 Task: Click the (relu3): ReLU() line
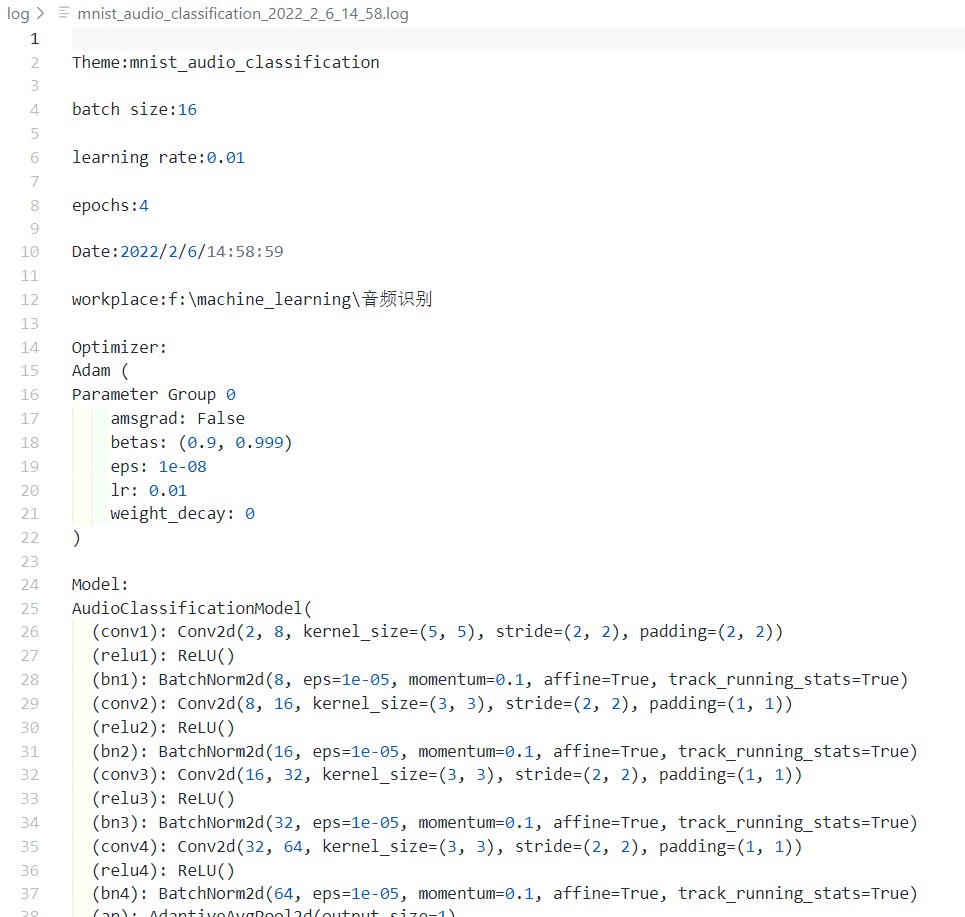coord(163,799)
